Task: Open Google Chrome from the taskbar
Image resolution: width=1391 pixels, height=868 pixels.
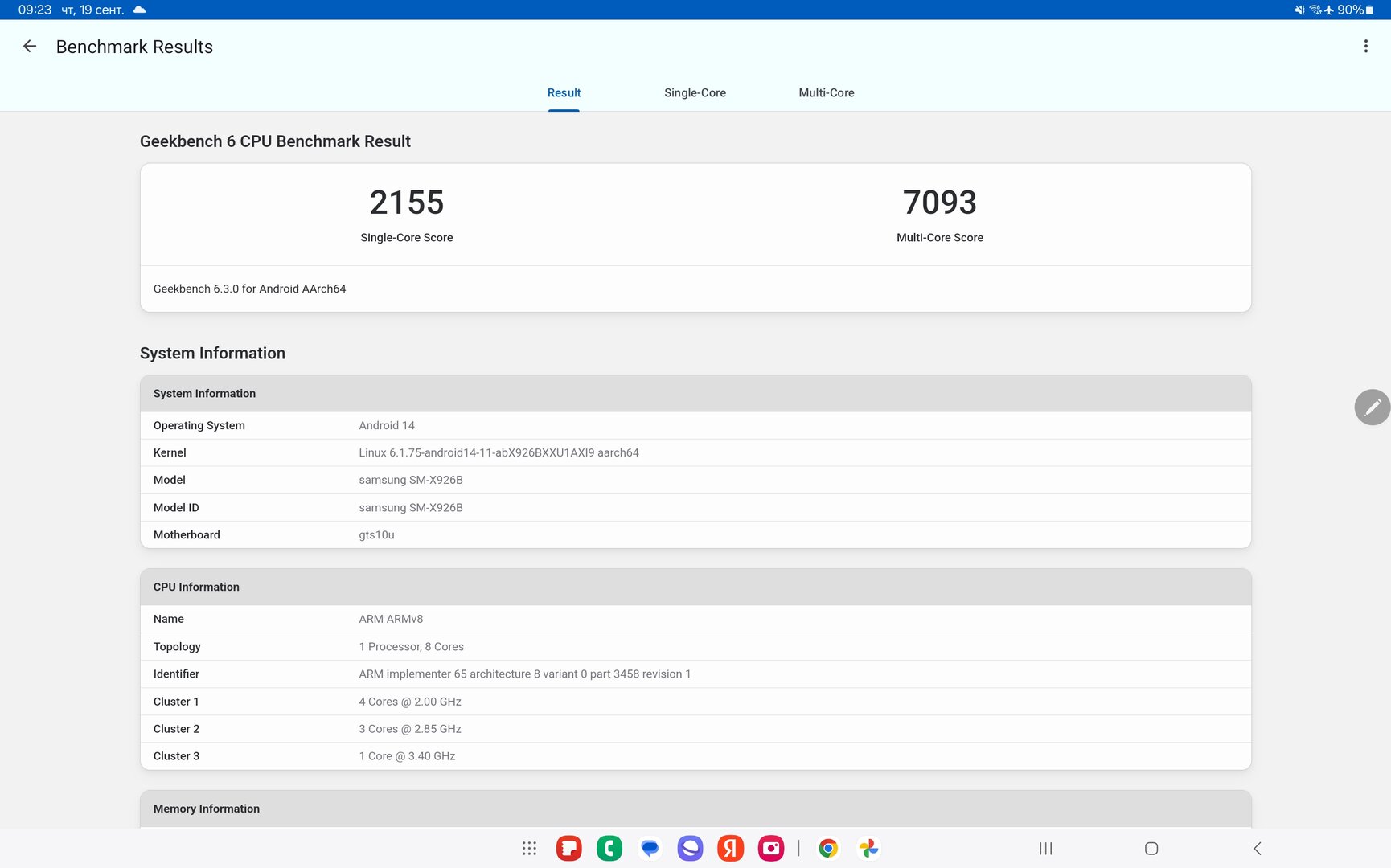Action: 828,849
